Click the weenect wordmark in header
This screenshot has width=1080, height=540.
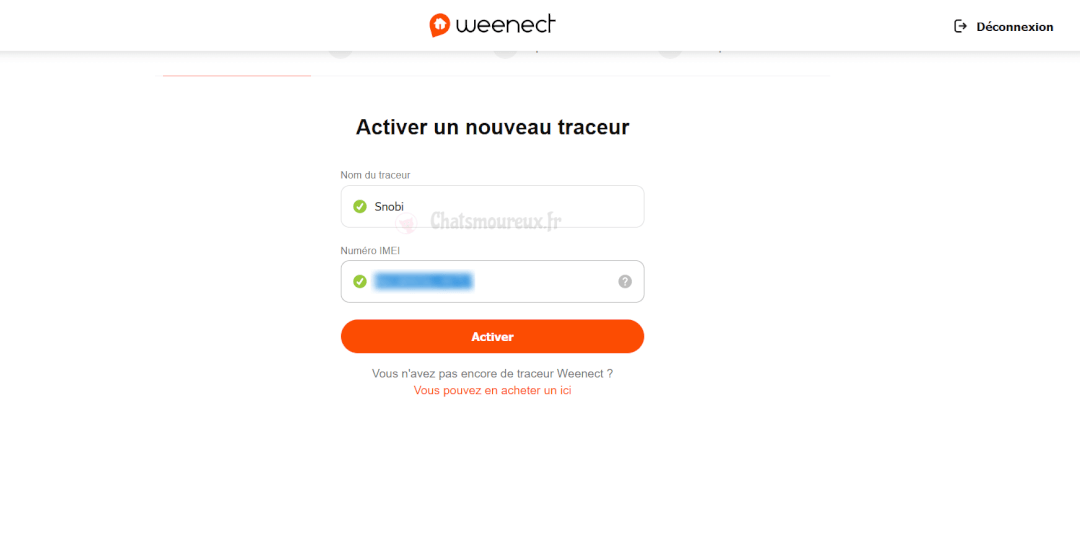pyautogui.click(x=506, y=25)
